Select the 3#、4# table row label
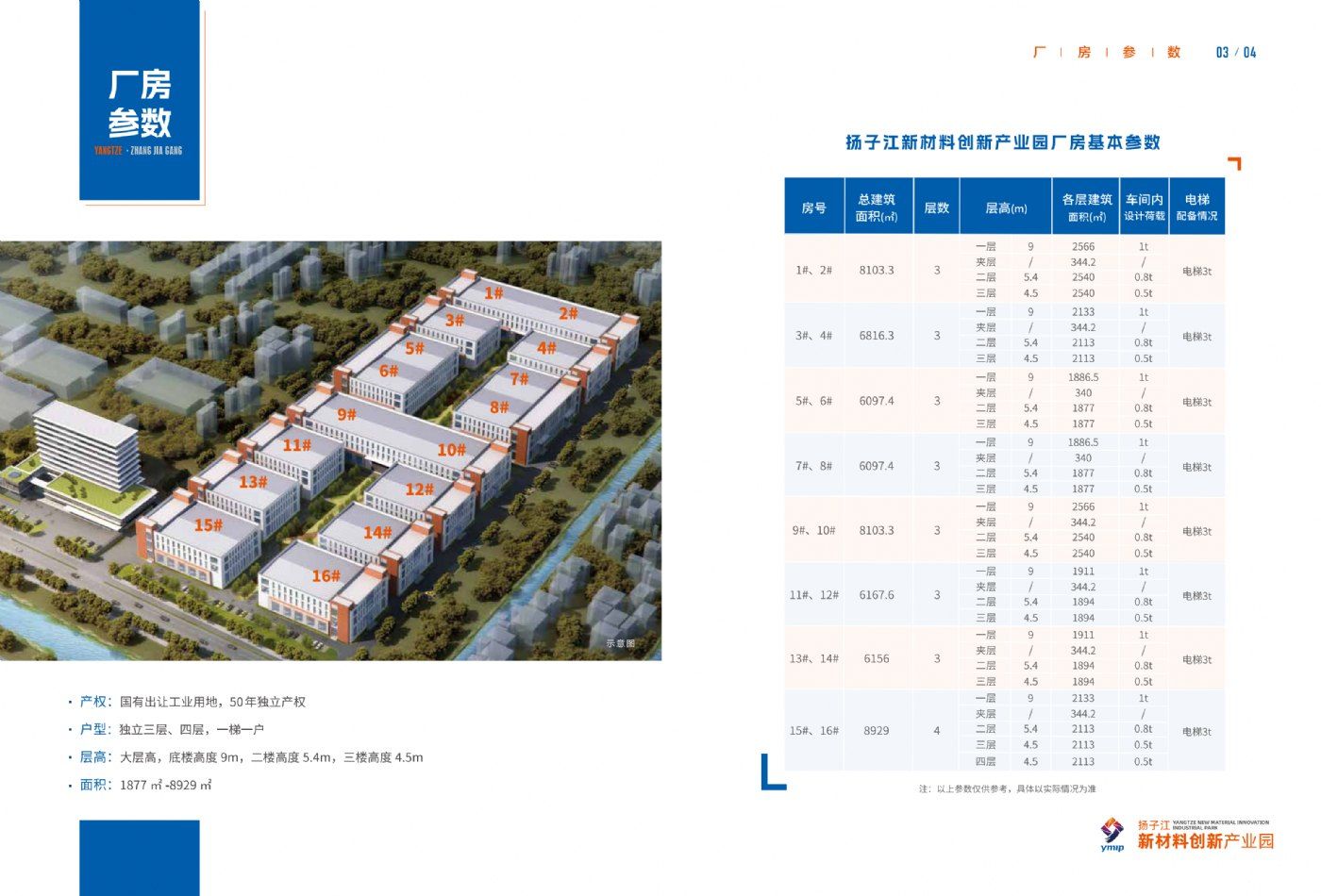The height and width of the screenshot is (896, 1321). (x=813, y=335)
